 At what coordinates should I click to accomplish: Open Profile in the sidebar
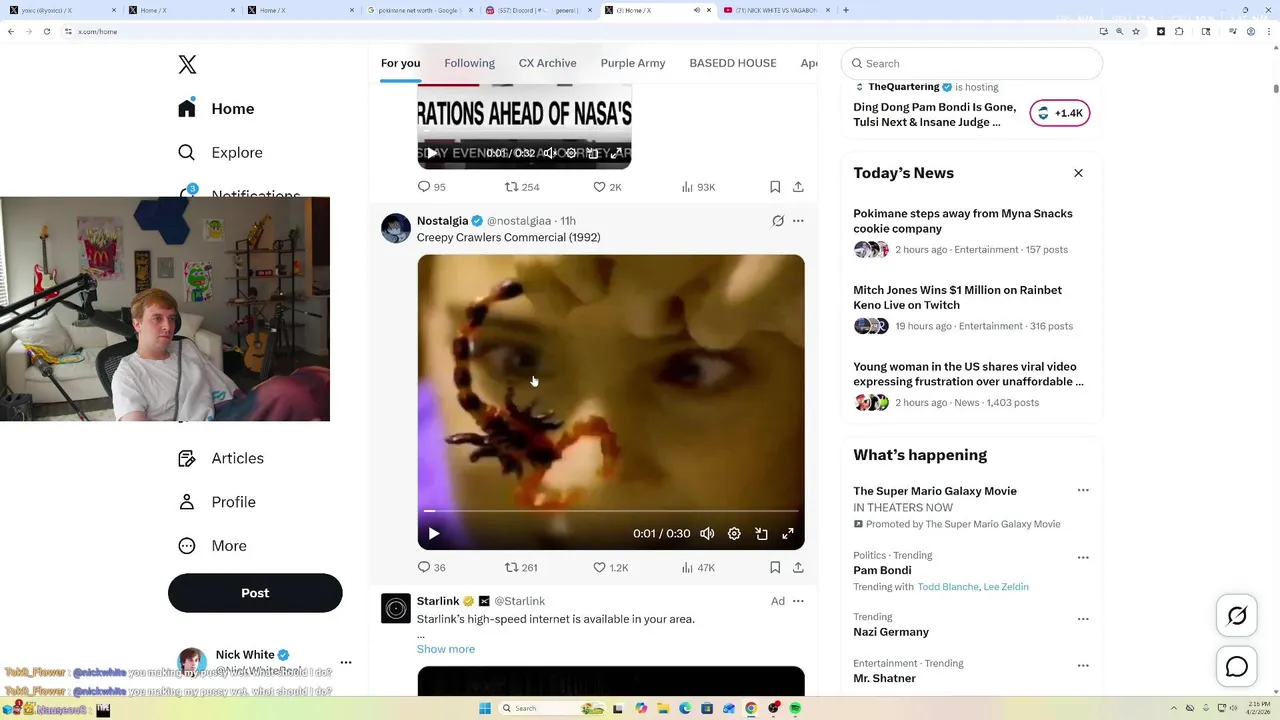pos(217,502)
